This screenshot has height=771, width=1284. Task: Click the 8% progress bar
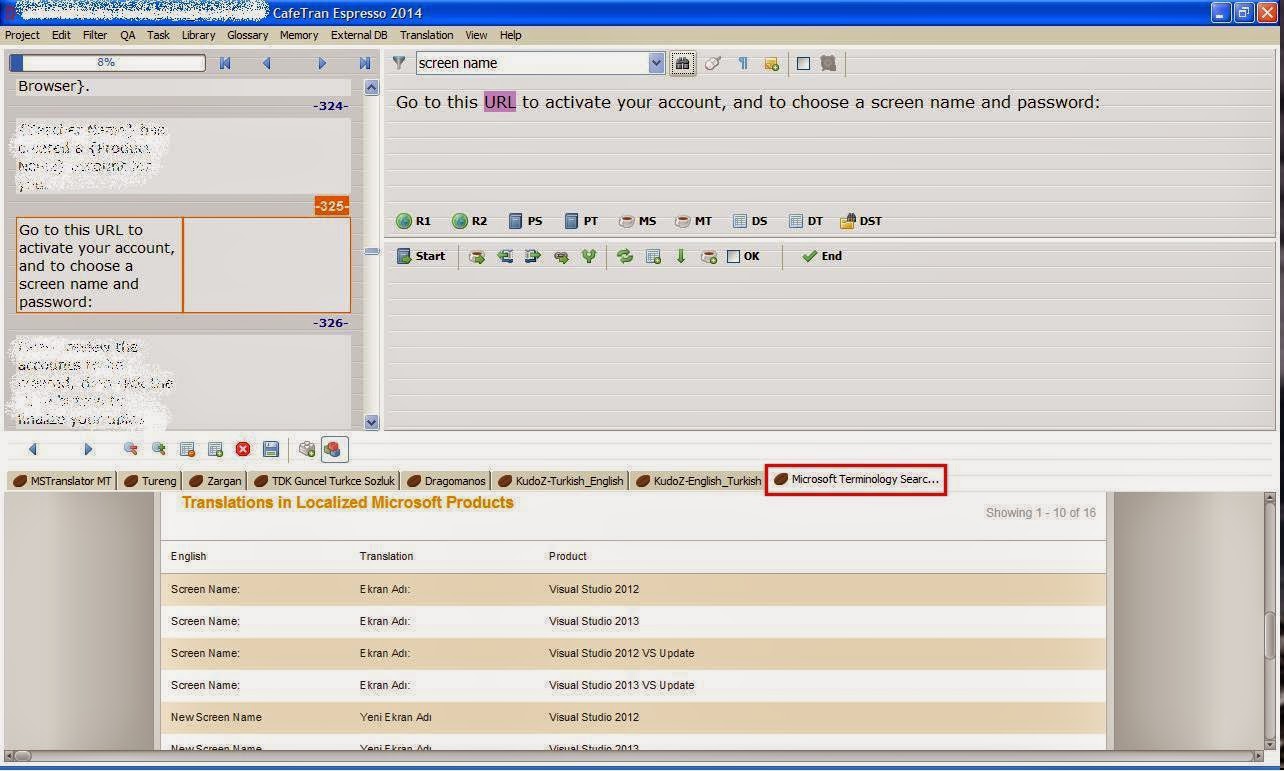[107, 63]
